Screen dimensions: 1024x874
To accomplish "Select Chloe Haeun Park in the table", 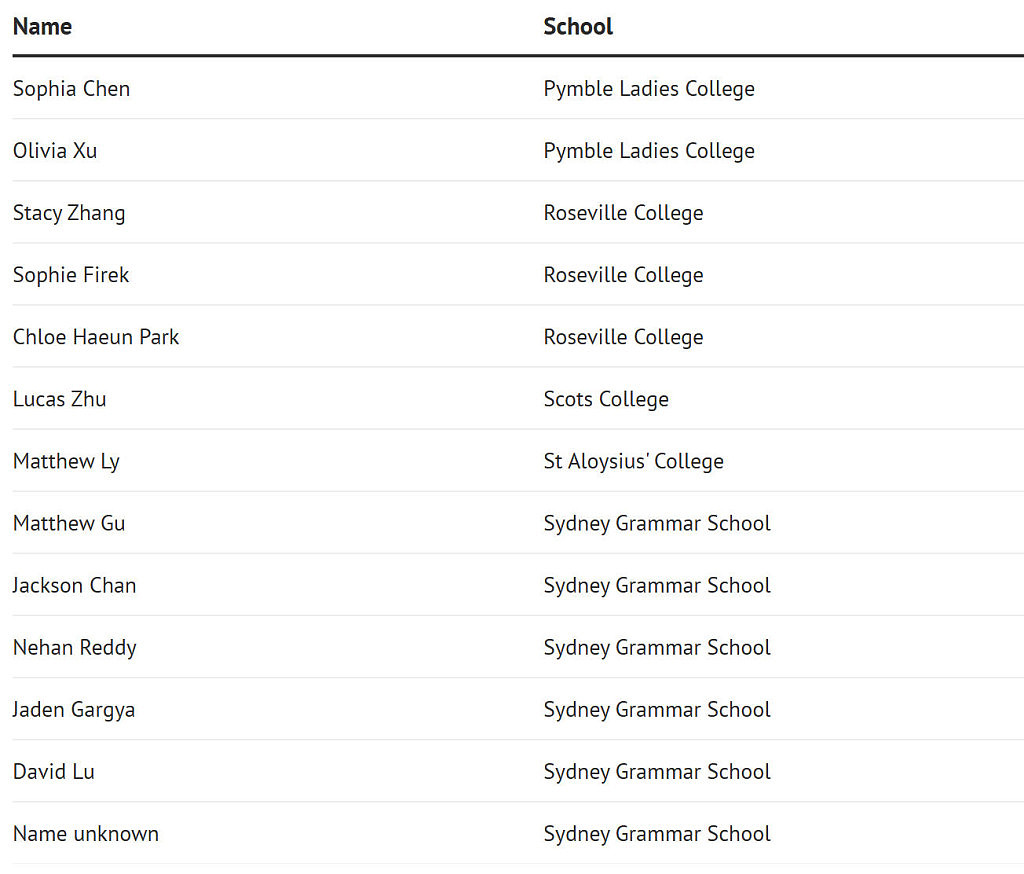I will (96, 337).
